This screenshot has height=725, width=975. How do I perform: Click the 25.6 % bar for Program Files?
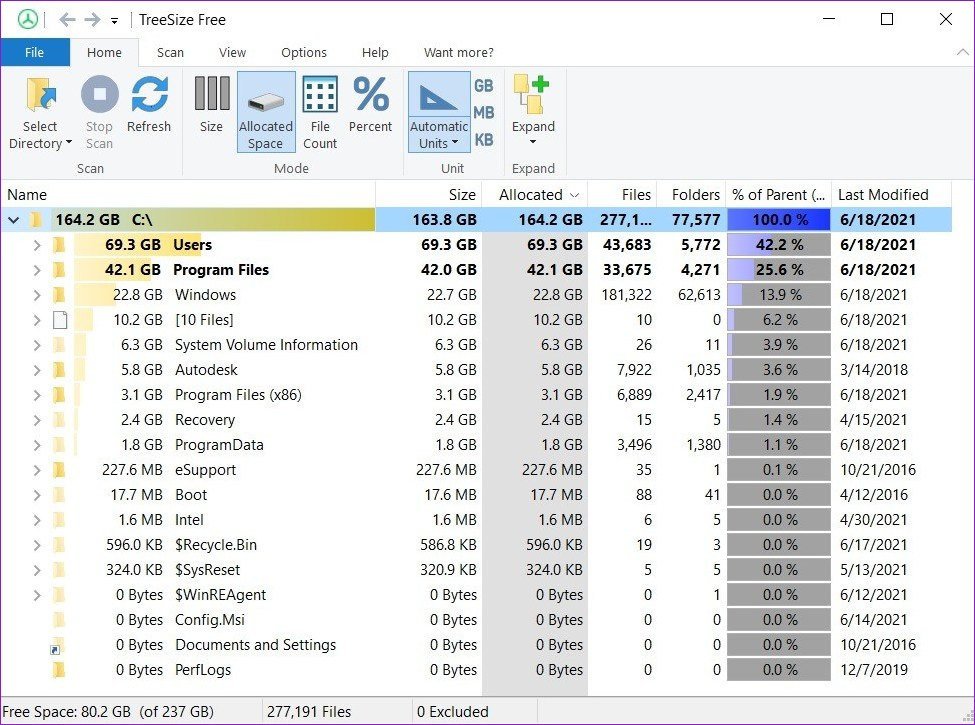coord(779,270)
